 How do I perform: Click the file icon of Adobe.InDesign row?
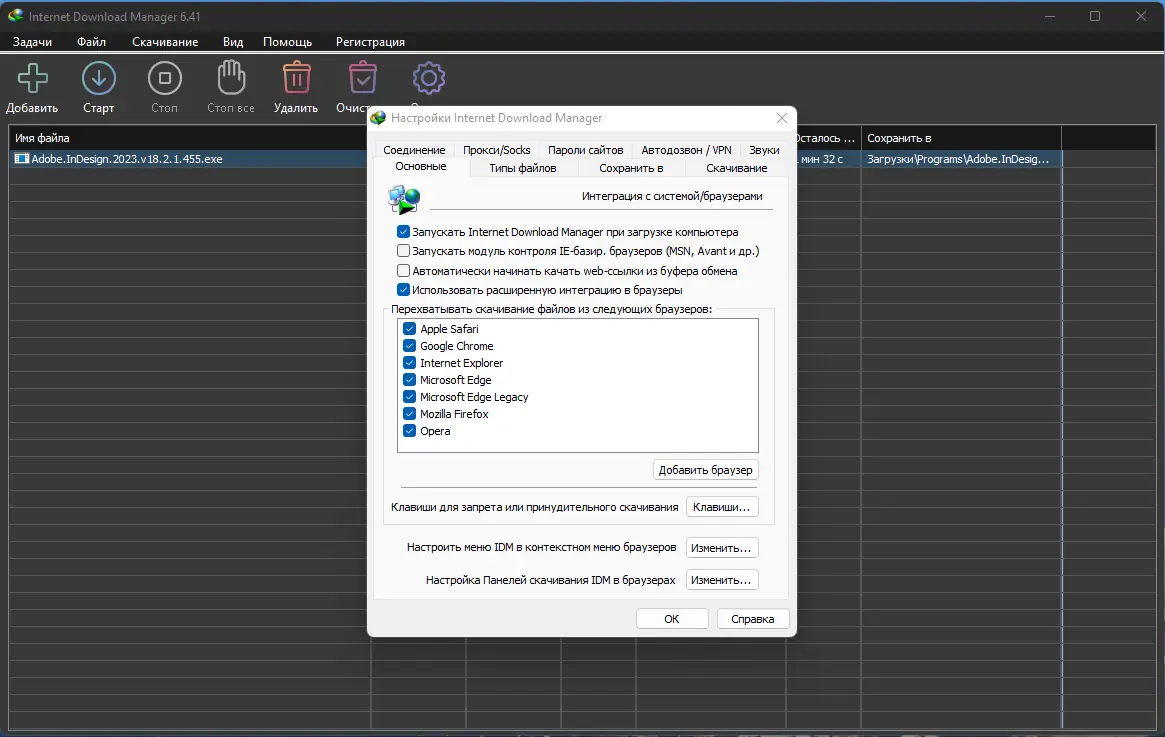coord(22,159)
